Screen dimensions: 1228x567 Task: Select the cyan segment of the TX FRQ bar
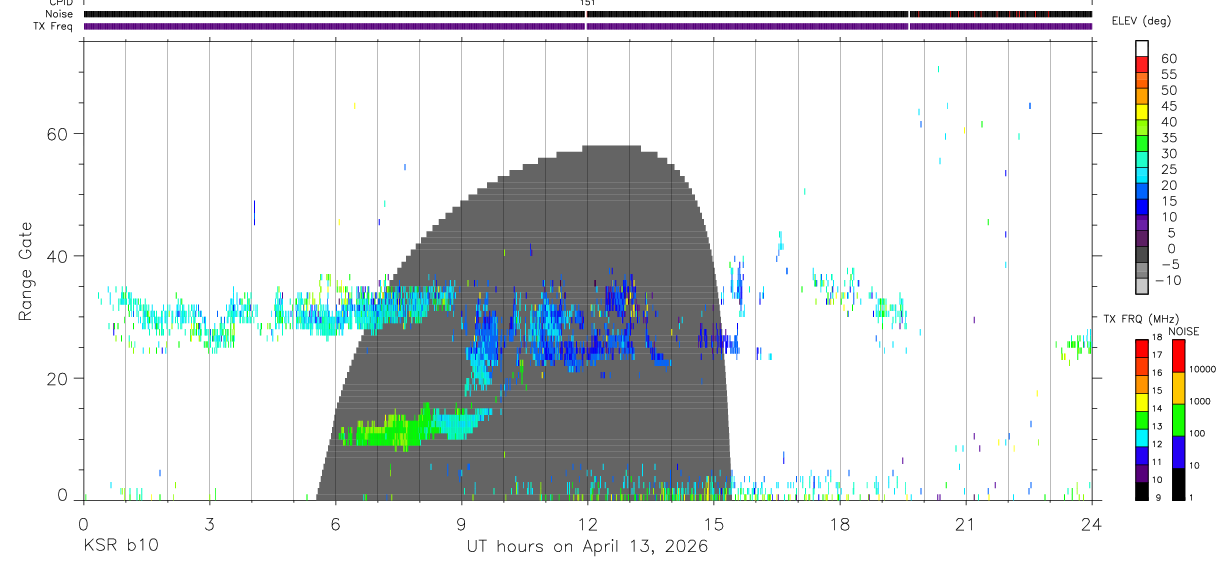click(1141, 437)
